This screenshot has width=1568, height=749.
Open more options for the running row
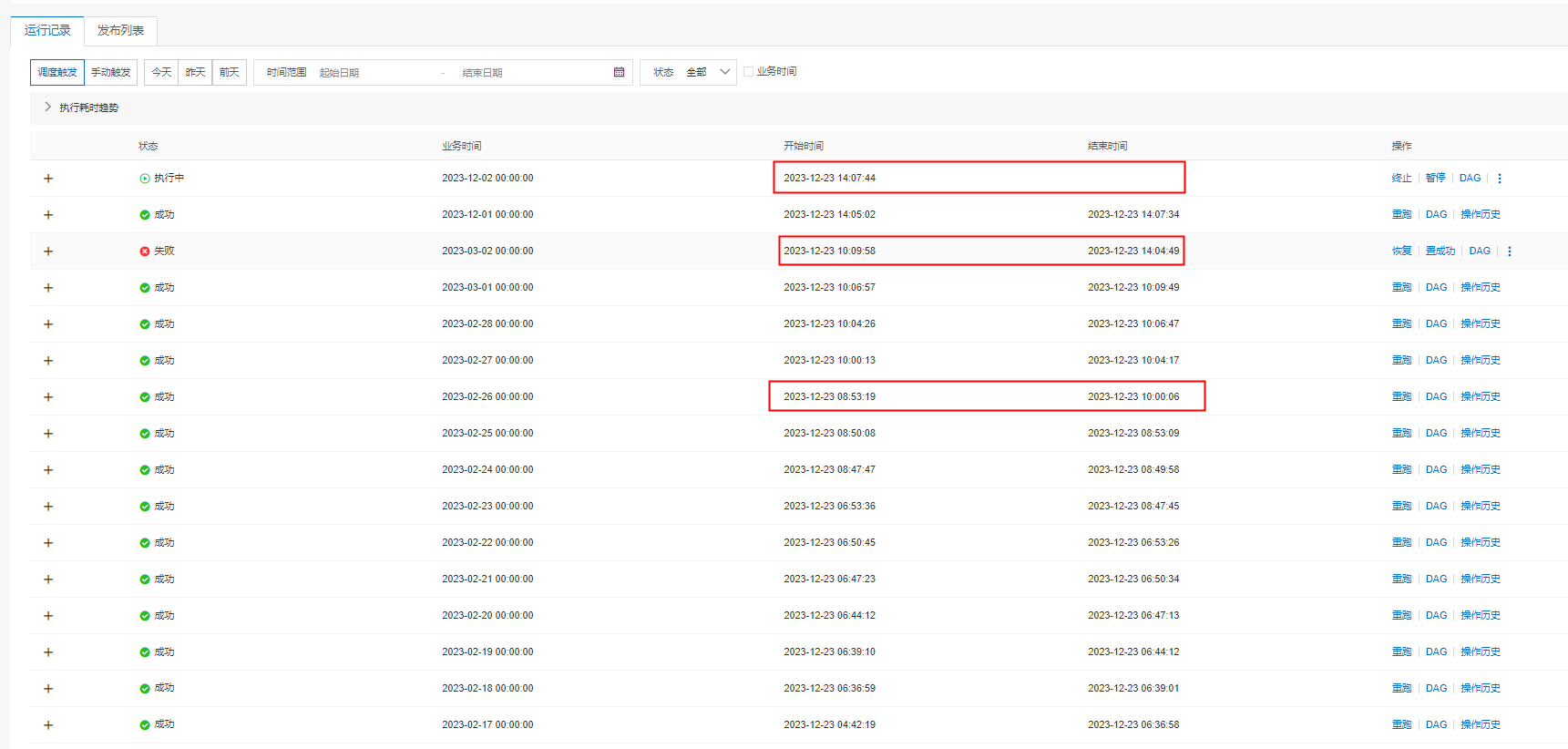(x=1500, y=179)
